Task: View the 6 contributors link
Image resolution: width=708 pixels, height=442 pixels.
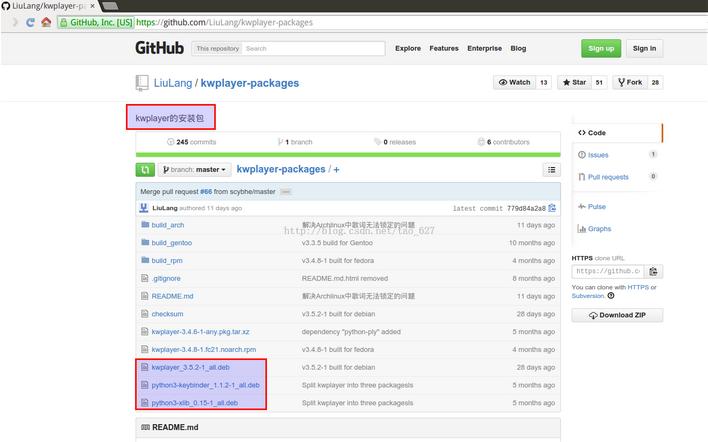Action: [503, 142]
